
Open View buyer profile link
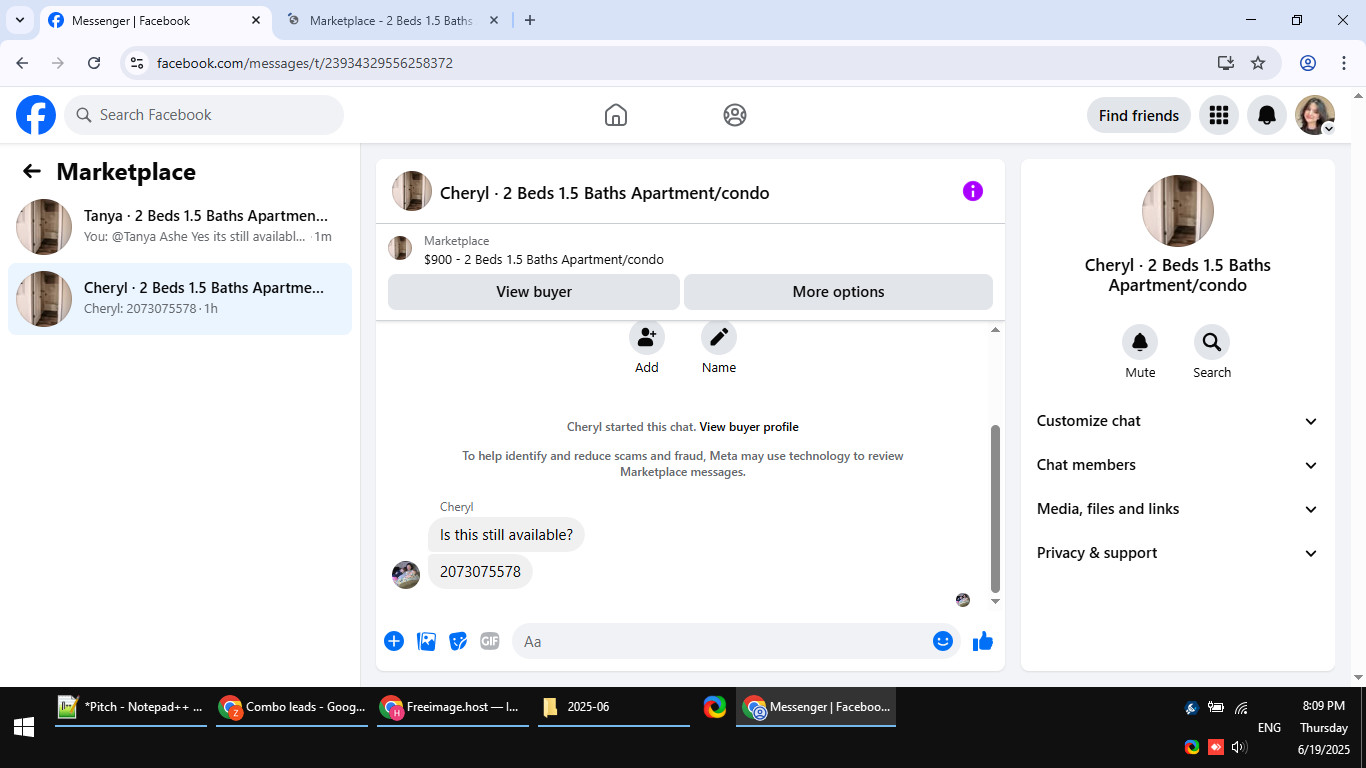point(749,427)
